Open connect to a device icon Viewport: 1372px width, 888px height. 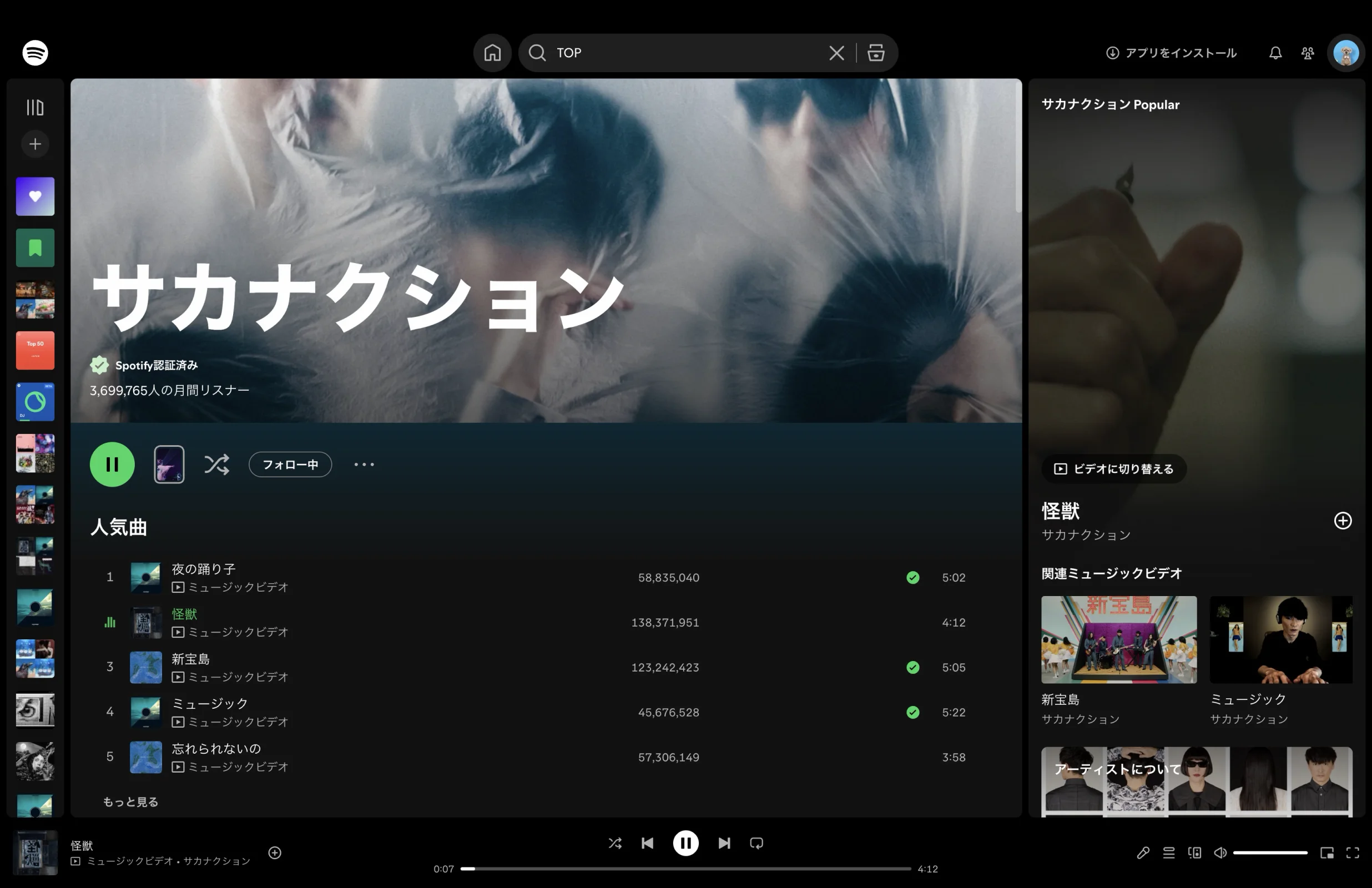(1194, 852)
